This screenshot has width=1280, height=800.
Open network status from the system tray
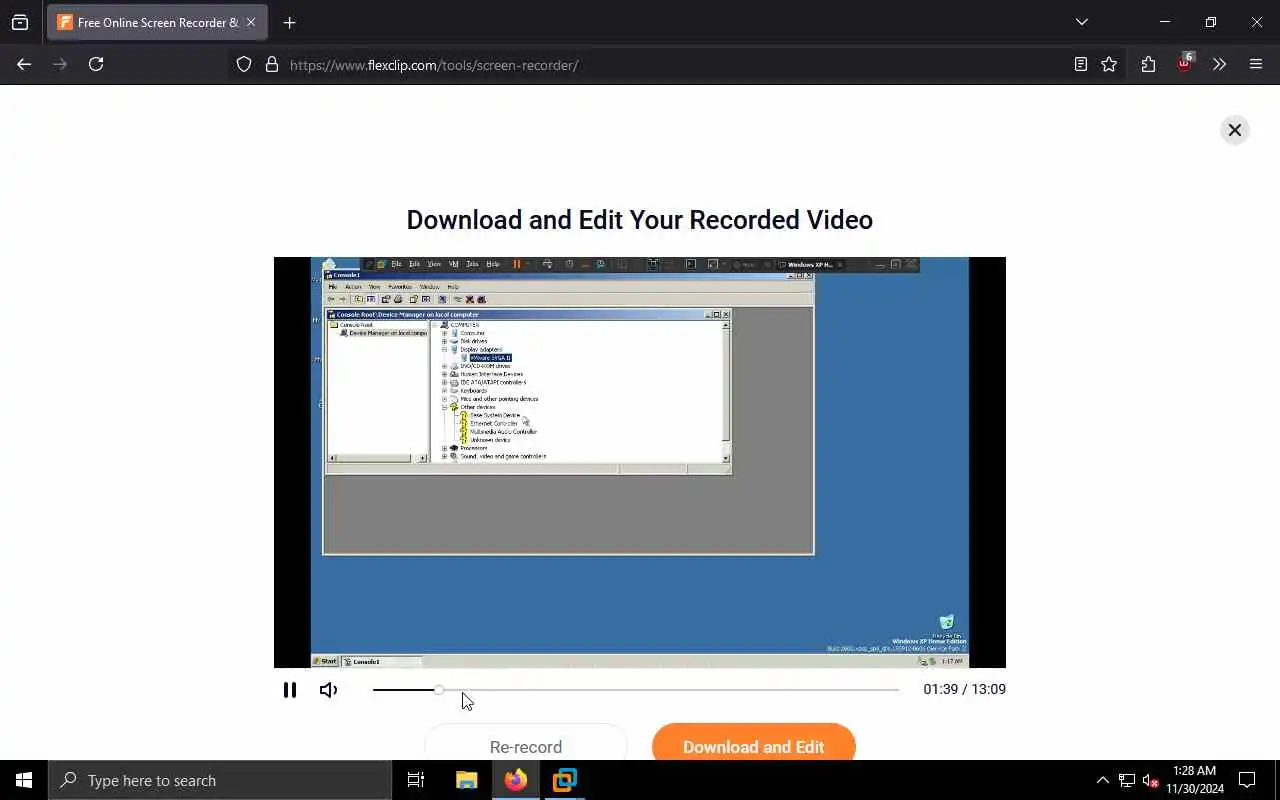(1127, 780)
